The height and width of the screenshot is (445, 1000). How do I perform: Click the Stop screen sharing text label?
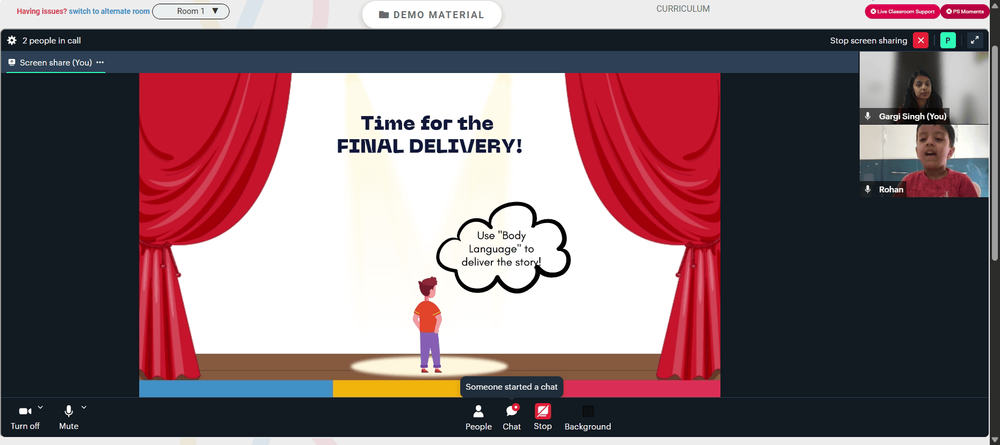[868, 40]
